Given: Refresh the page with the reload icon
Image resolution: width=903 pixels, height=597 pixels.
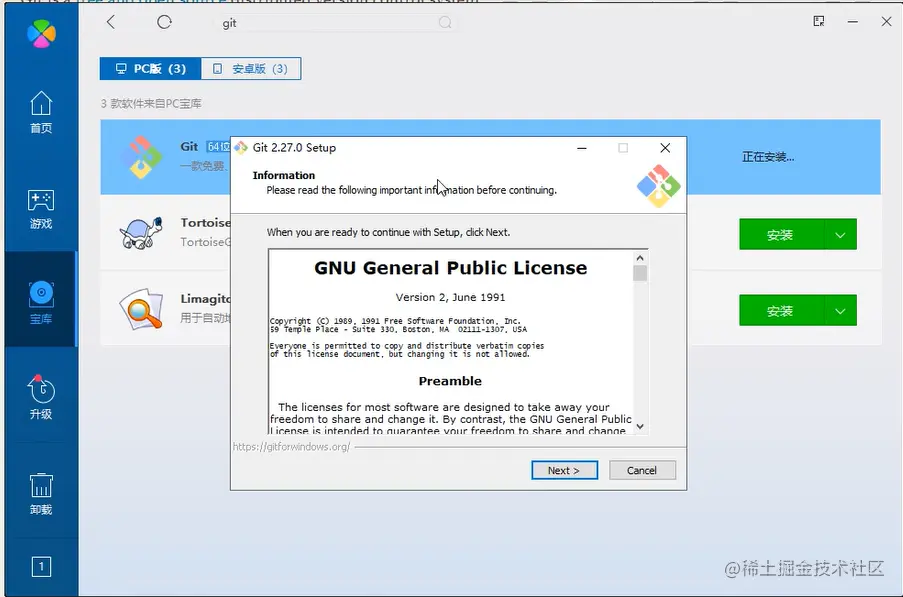Looking at the screenshot, I should (165, 22).
